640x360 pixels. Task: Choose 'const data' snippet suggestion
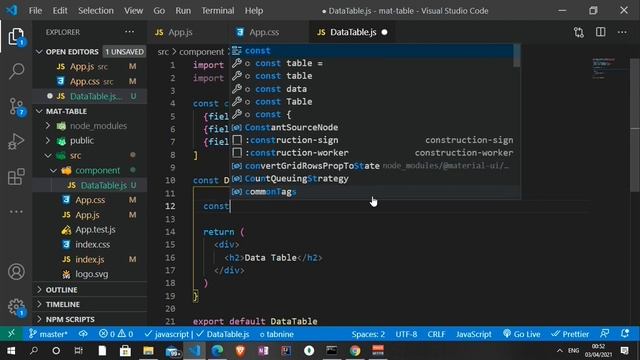pos(372,89)
